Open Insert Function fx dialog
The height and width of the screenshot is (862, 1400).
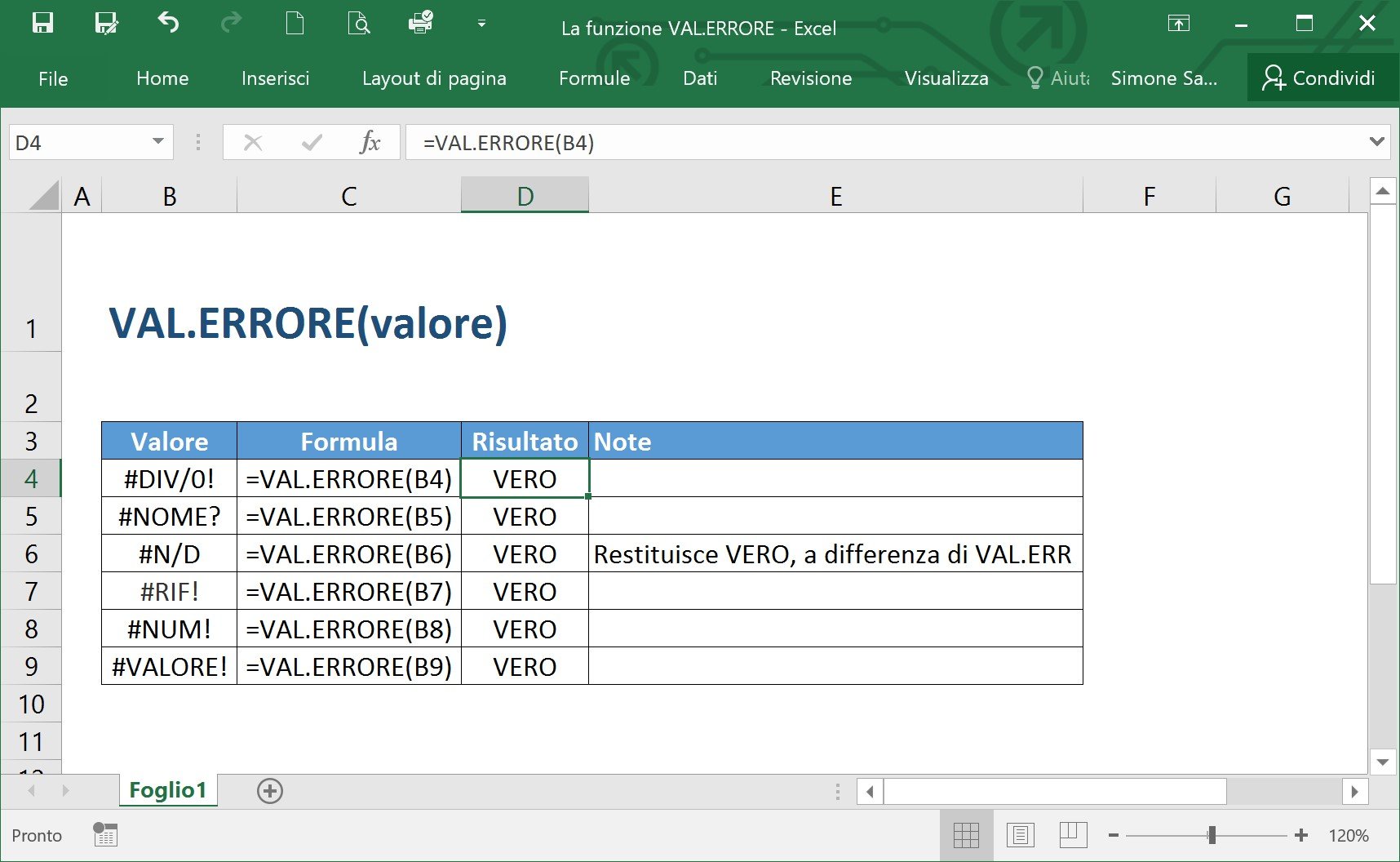coord(370,143)
